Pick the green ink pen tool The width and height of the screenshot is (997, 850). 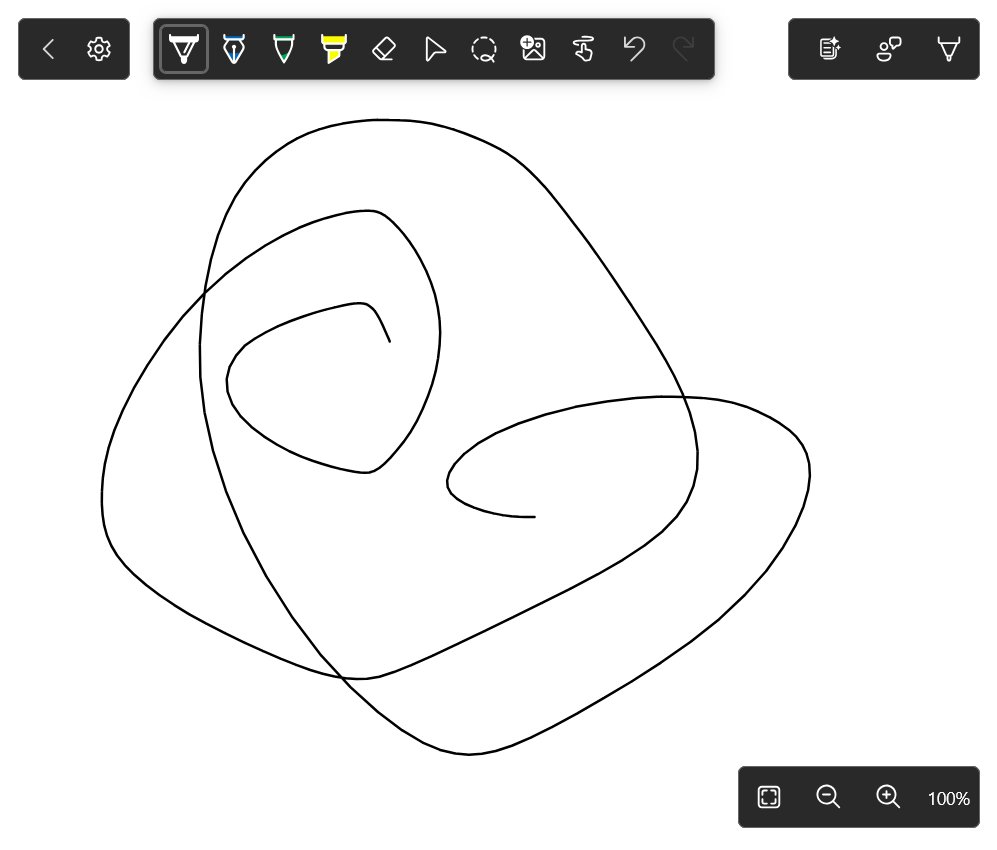(x=283, y=48)
